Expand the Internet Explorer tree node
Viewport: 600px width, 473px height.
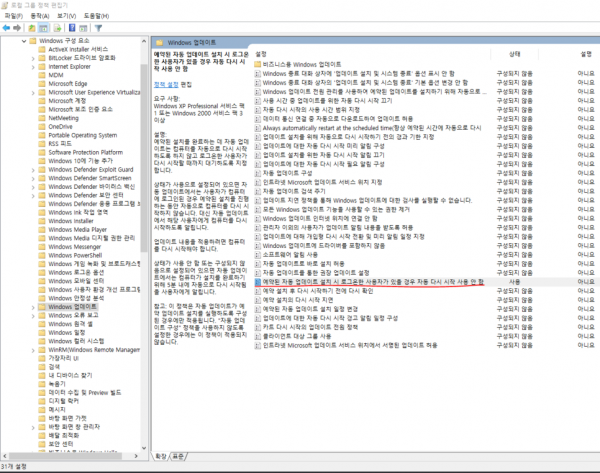33,67
